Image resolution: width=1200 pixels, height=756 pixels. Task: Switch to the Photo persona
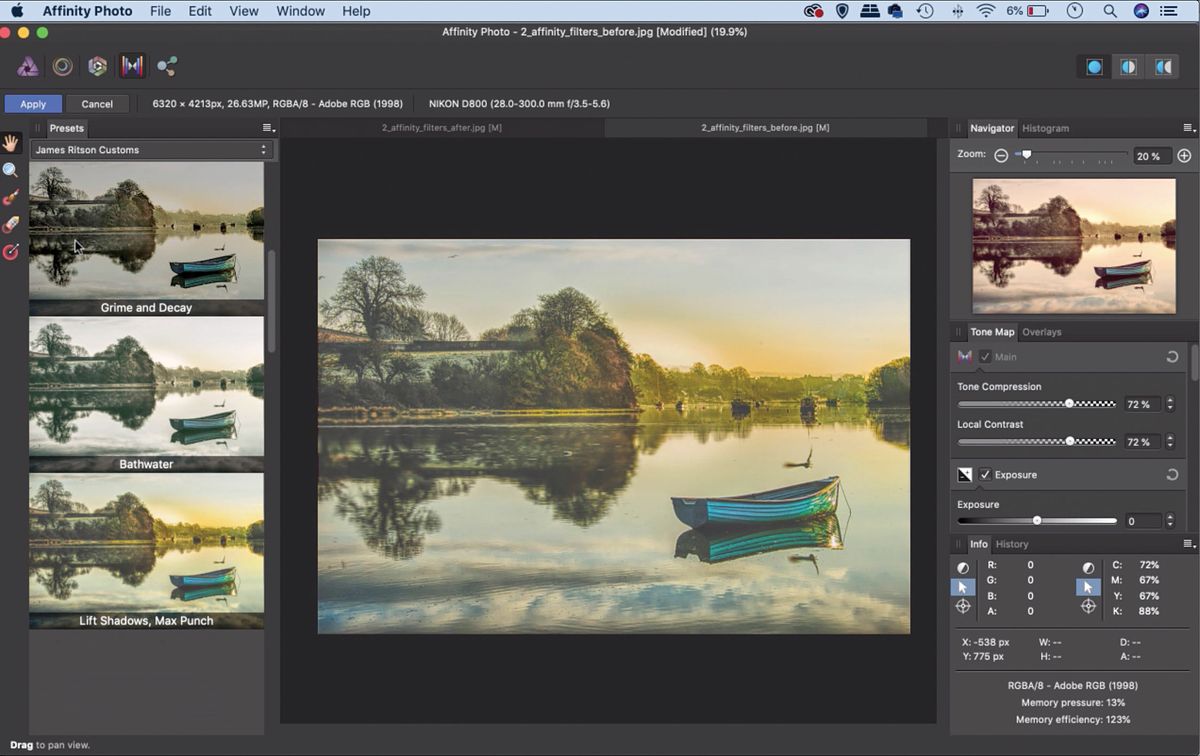coord(27,66)
